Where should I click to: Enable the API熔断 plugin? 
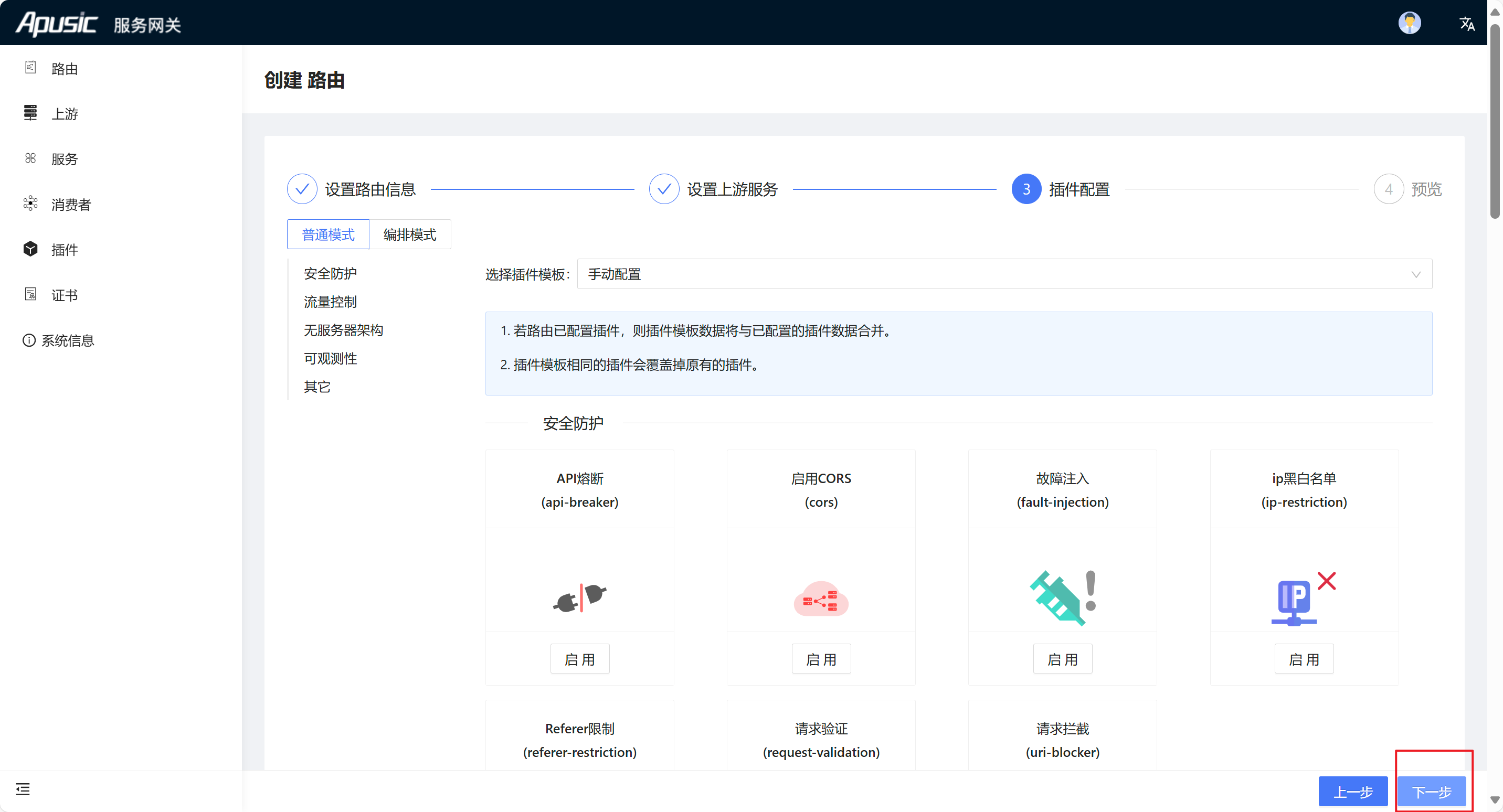tap(579, 659)
